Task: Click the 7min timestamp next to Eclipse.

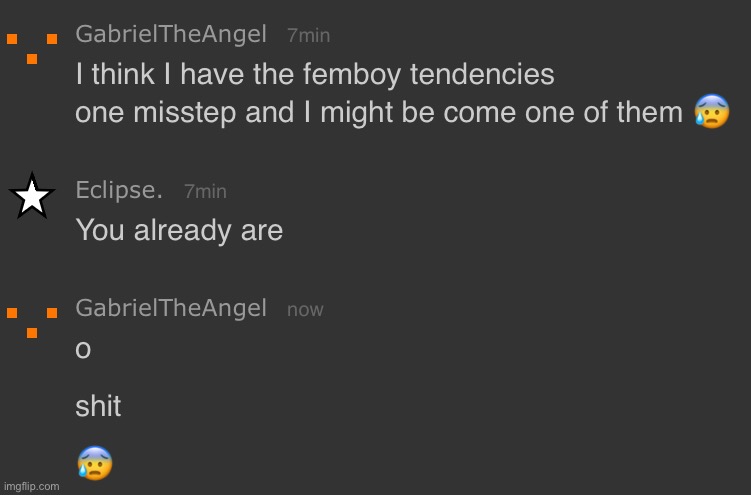Action: pyautogui.click(x=205, y=191)
